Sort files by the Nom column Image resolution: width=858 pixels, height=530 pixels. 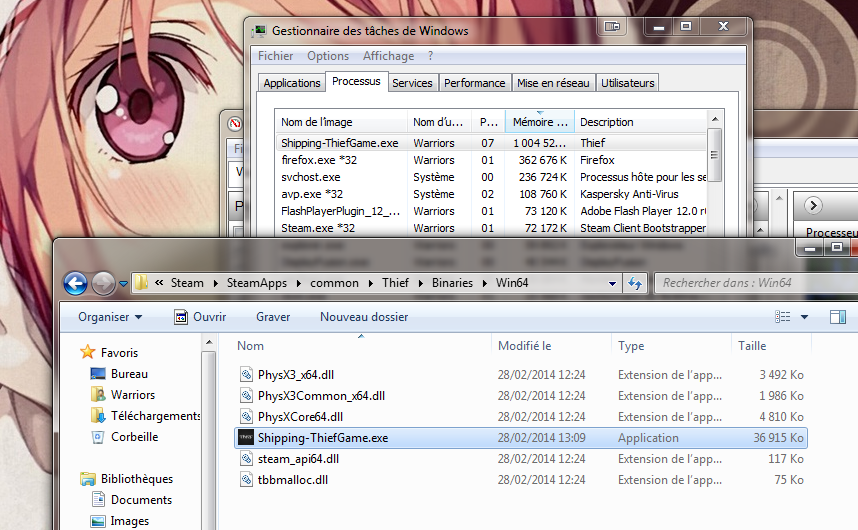click(x=250, y=346)
